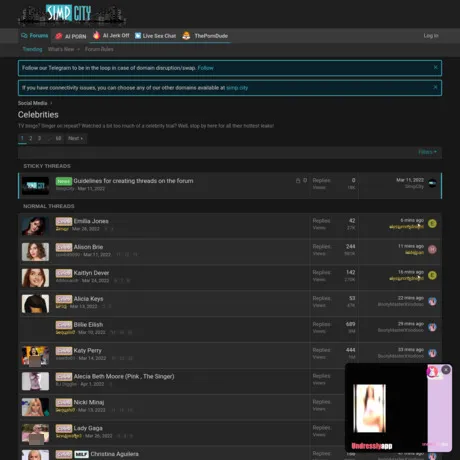Click the Follow link in the Telegram notice
The height and width of the screenshot is (460, 460).
[x=205, y=68]
